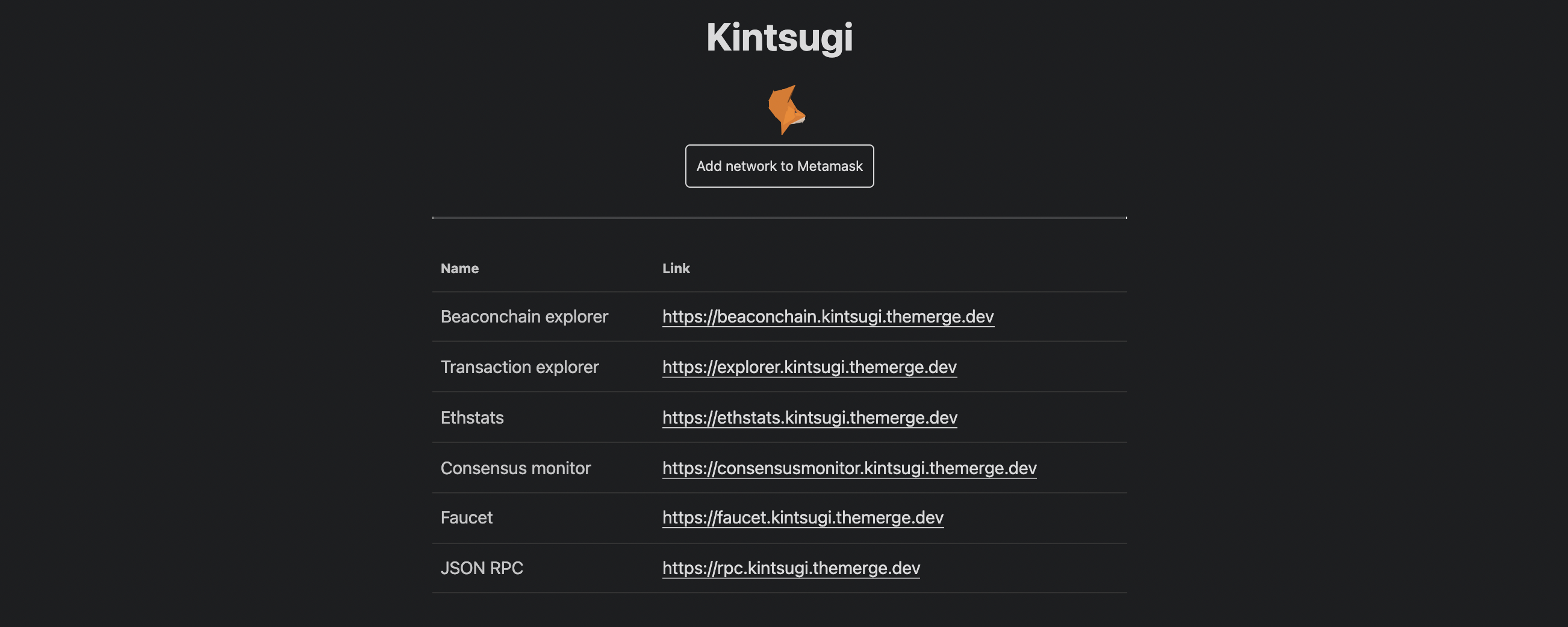1568x627 pixels.
Task: Click the horizontal divider below the button
Action: pos(779,217)
